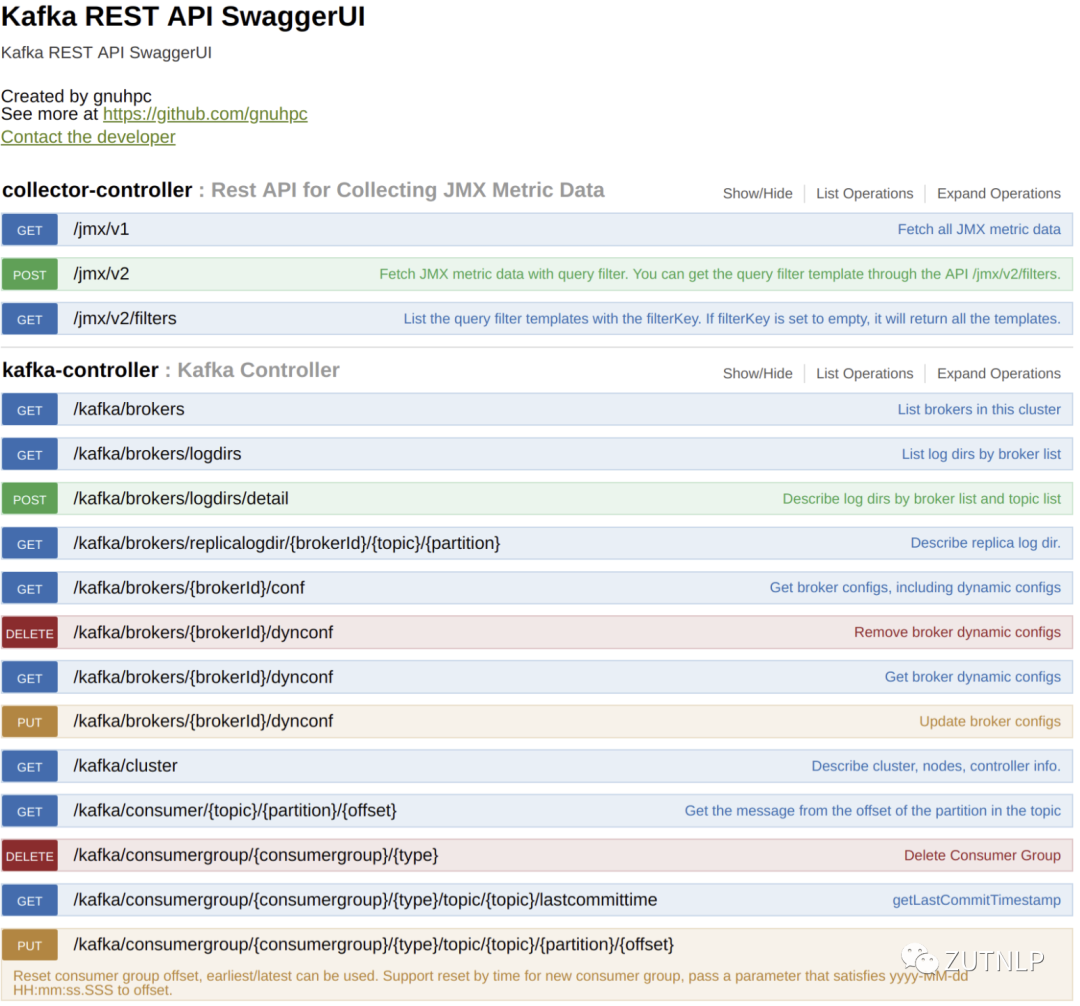Viewport: 1080px width, 1006px height.
Task: Click the GET badge for /kafka/consumer offset endpoint
Action: 30,812
